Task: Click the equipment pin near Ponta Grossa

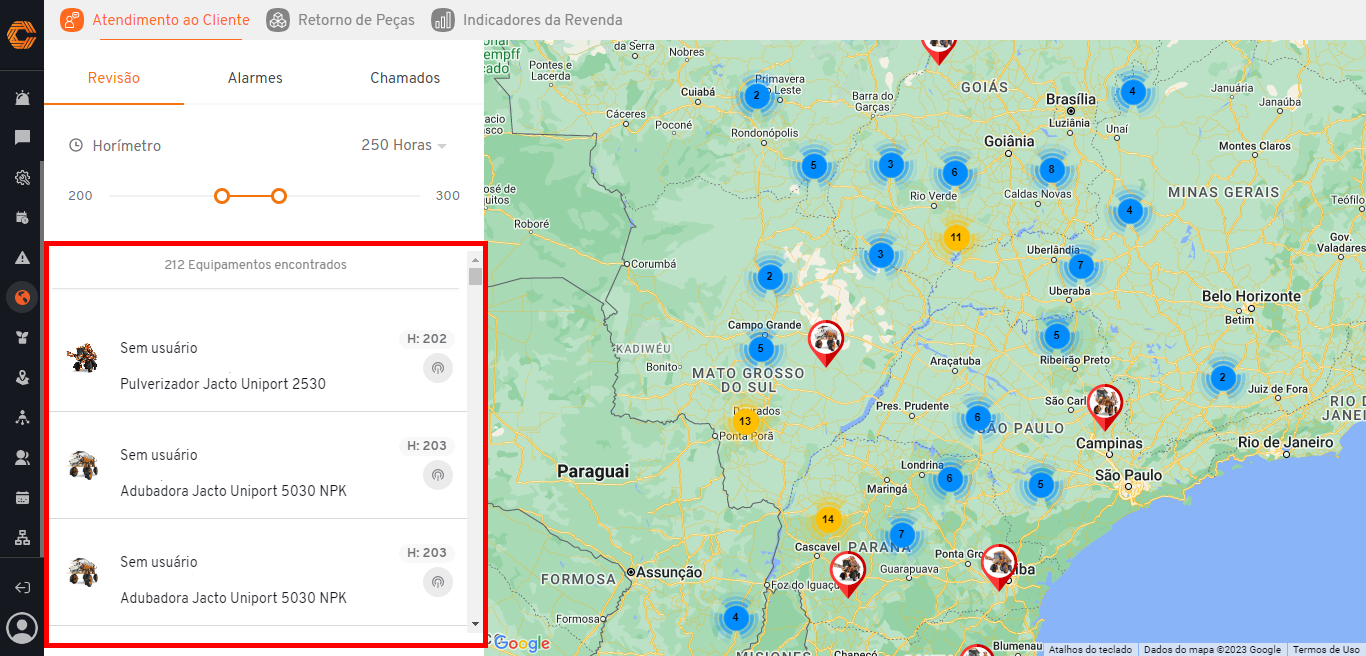Action: click(998, 567)
